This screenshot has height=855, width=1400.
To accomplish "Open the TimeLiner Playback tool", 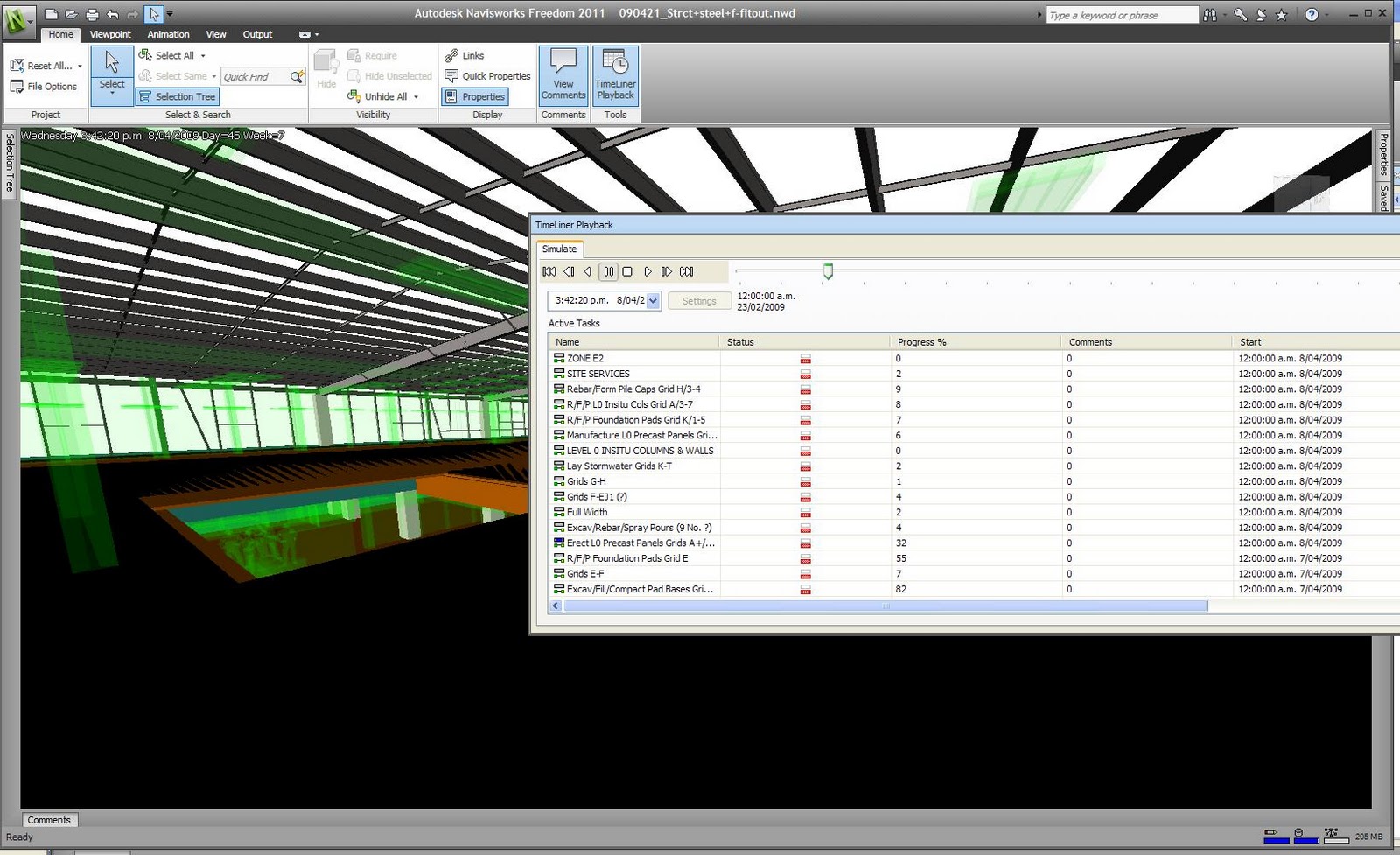I will [615, 75].
